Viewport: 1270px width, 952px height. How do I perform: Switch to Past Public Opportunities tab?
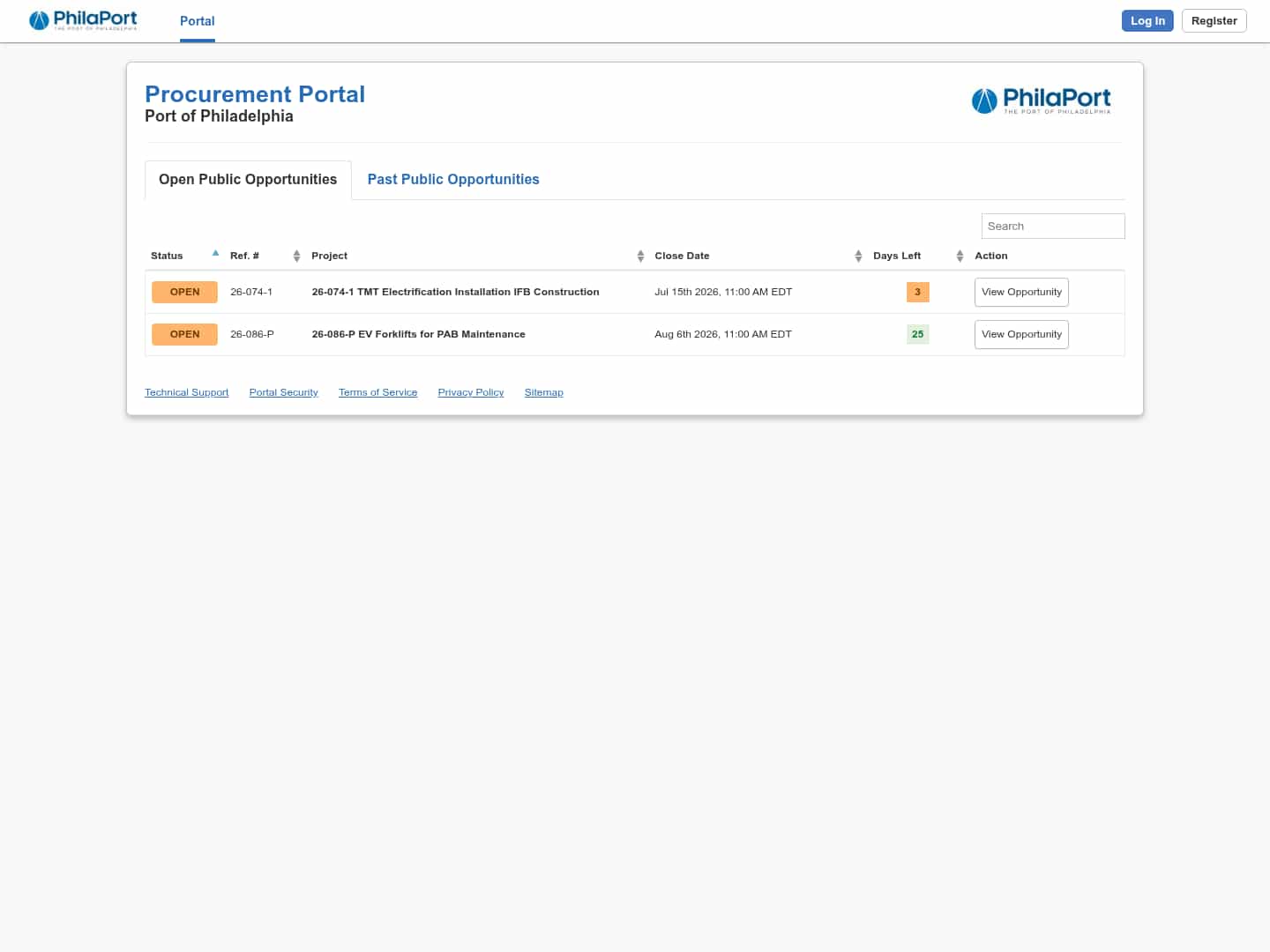[453, 180]
